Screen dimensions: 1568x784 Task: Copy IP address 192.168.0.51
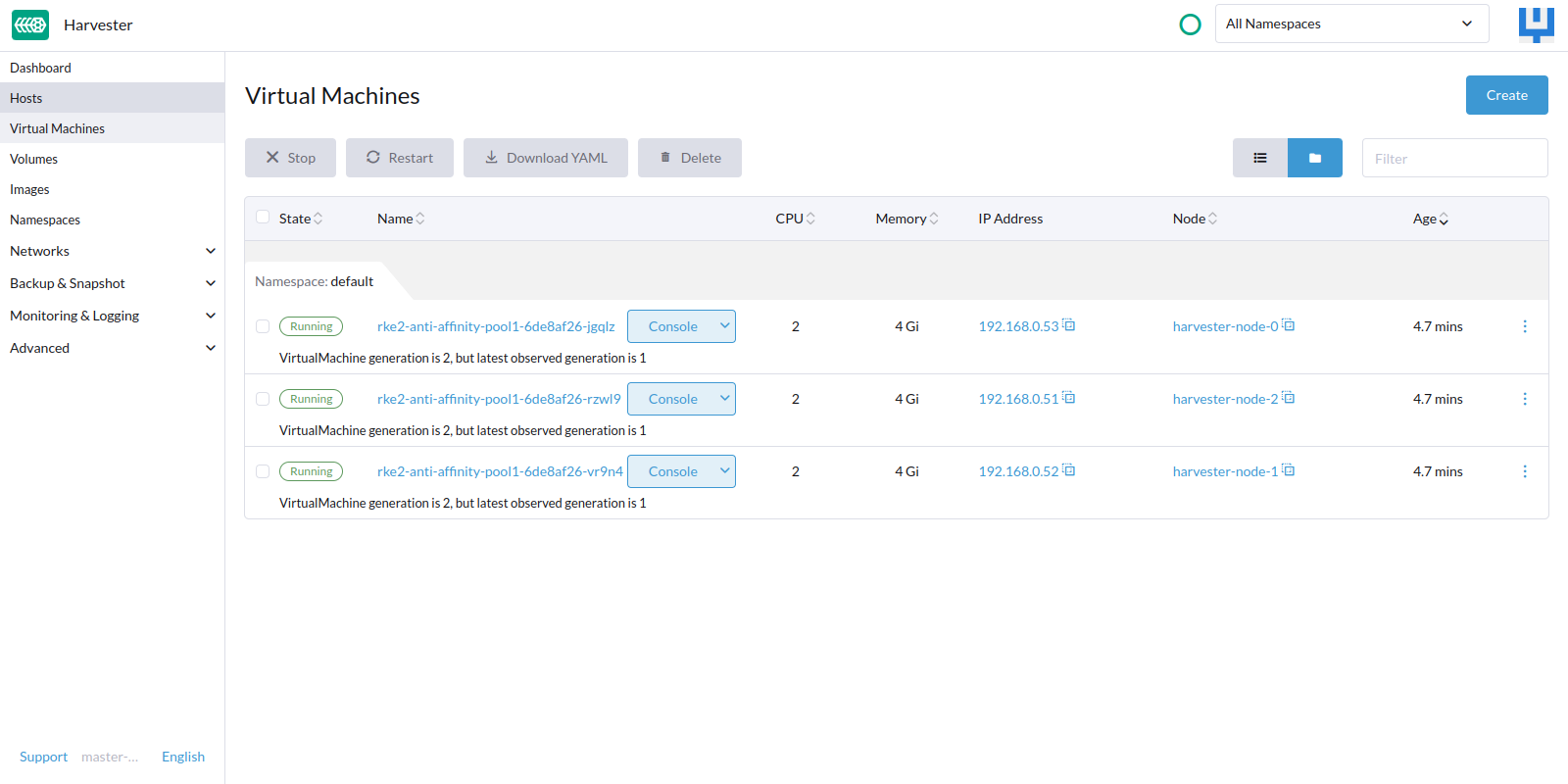pyautogui.click(x=1069, y=398)
